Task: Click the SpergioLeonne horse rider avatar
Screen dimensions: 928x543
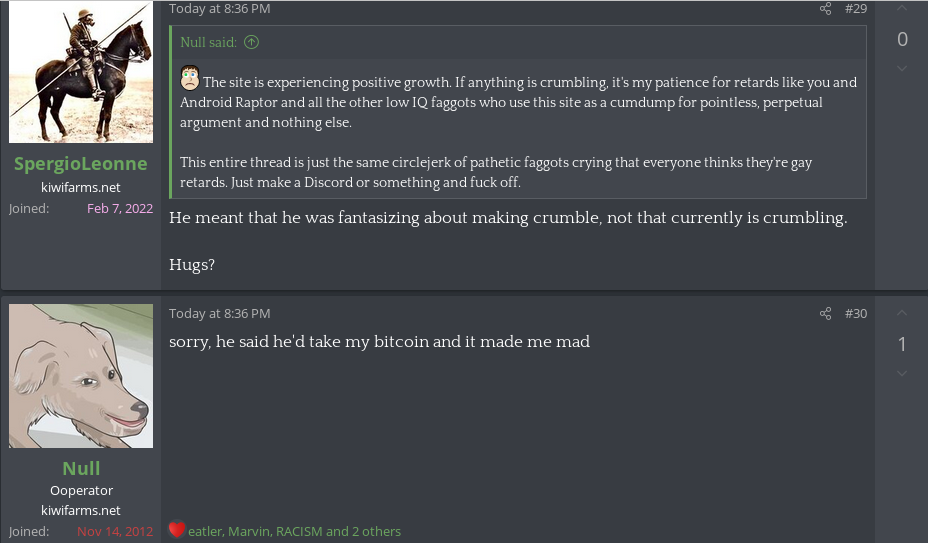Action: tap(81, 72)
